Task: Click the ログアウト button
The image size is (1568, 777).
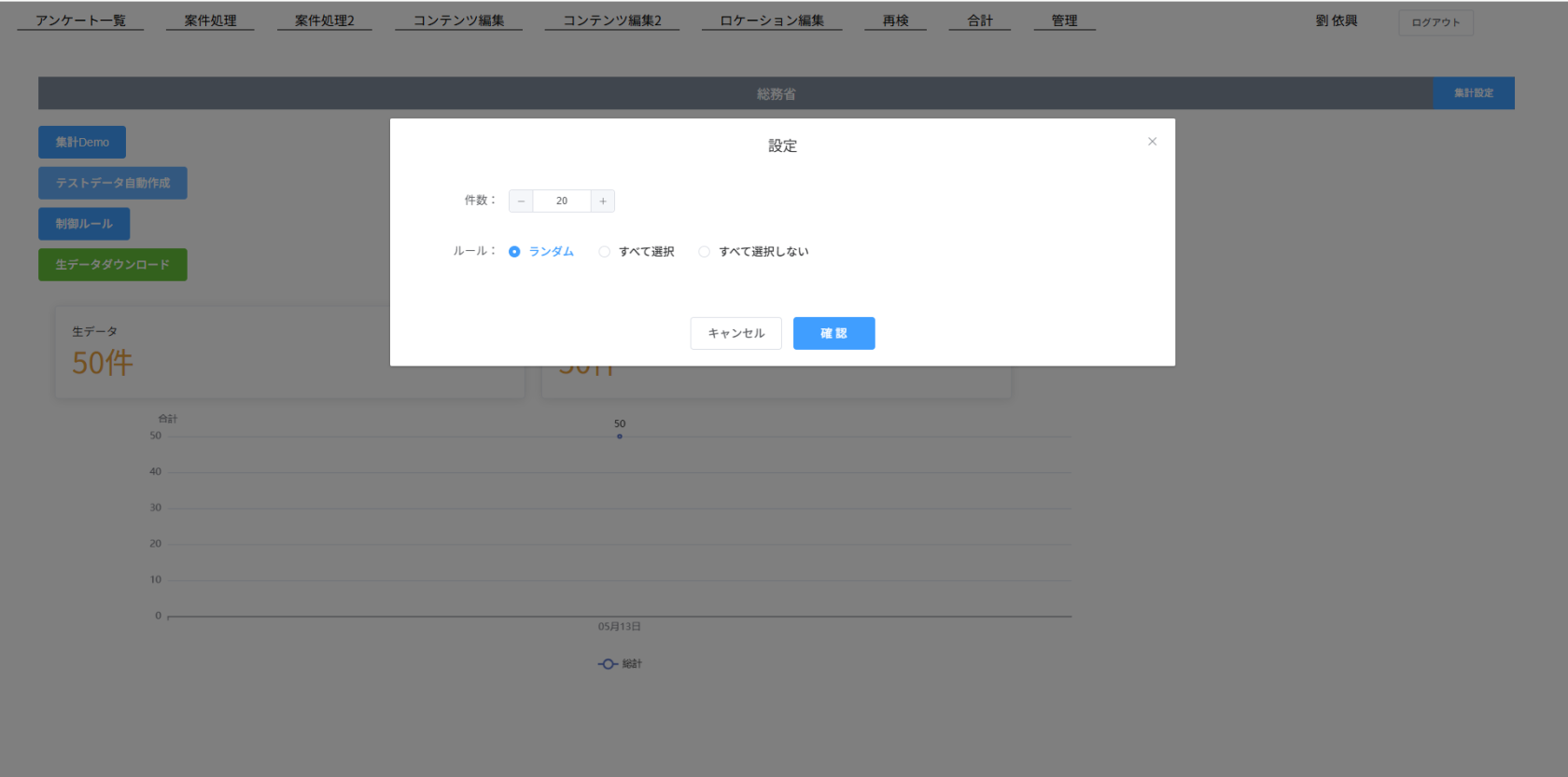Action: [1435, 22]
